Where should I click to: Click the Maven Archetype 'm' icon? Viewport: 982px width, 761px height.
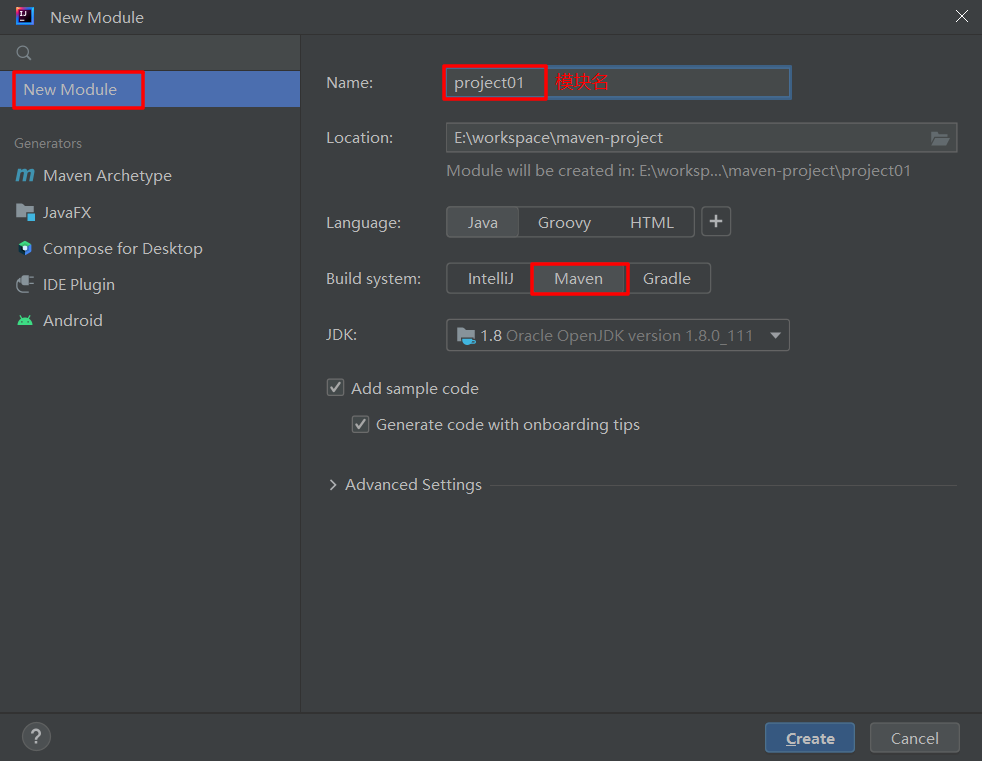(x=25, y=175)
